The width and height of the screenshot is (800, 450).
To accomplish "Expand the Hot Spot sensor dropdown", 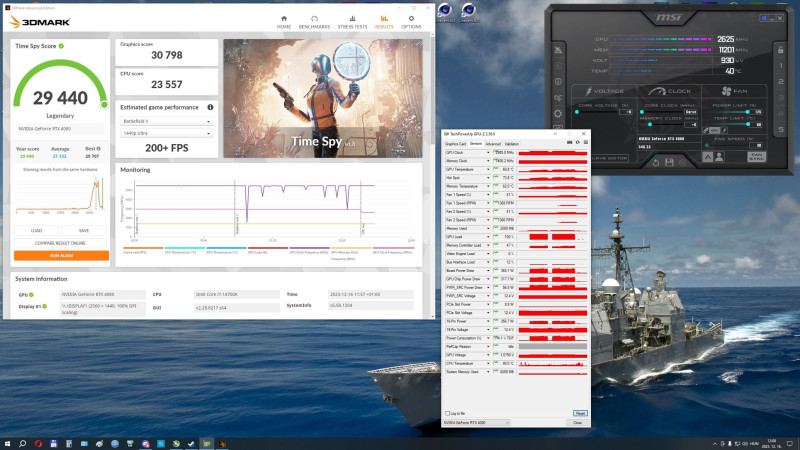I will pyautogui.click(x=488, y=178).
